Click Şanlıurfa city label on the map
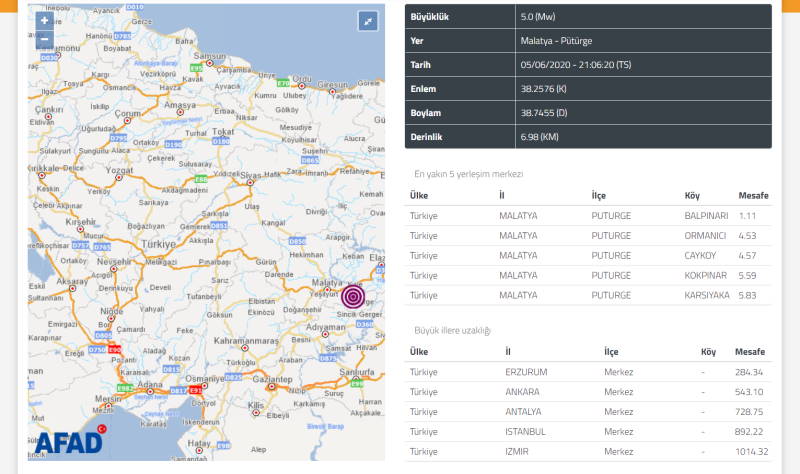The height and width of the screenshot is (474, 800). 357,372
